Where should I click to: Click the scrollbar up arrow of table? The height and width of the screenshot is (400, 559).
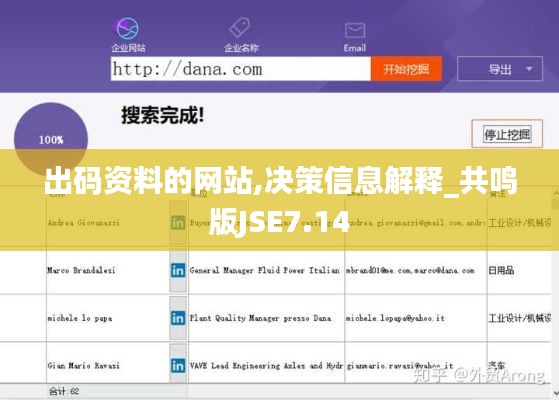pos(556,193)
